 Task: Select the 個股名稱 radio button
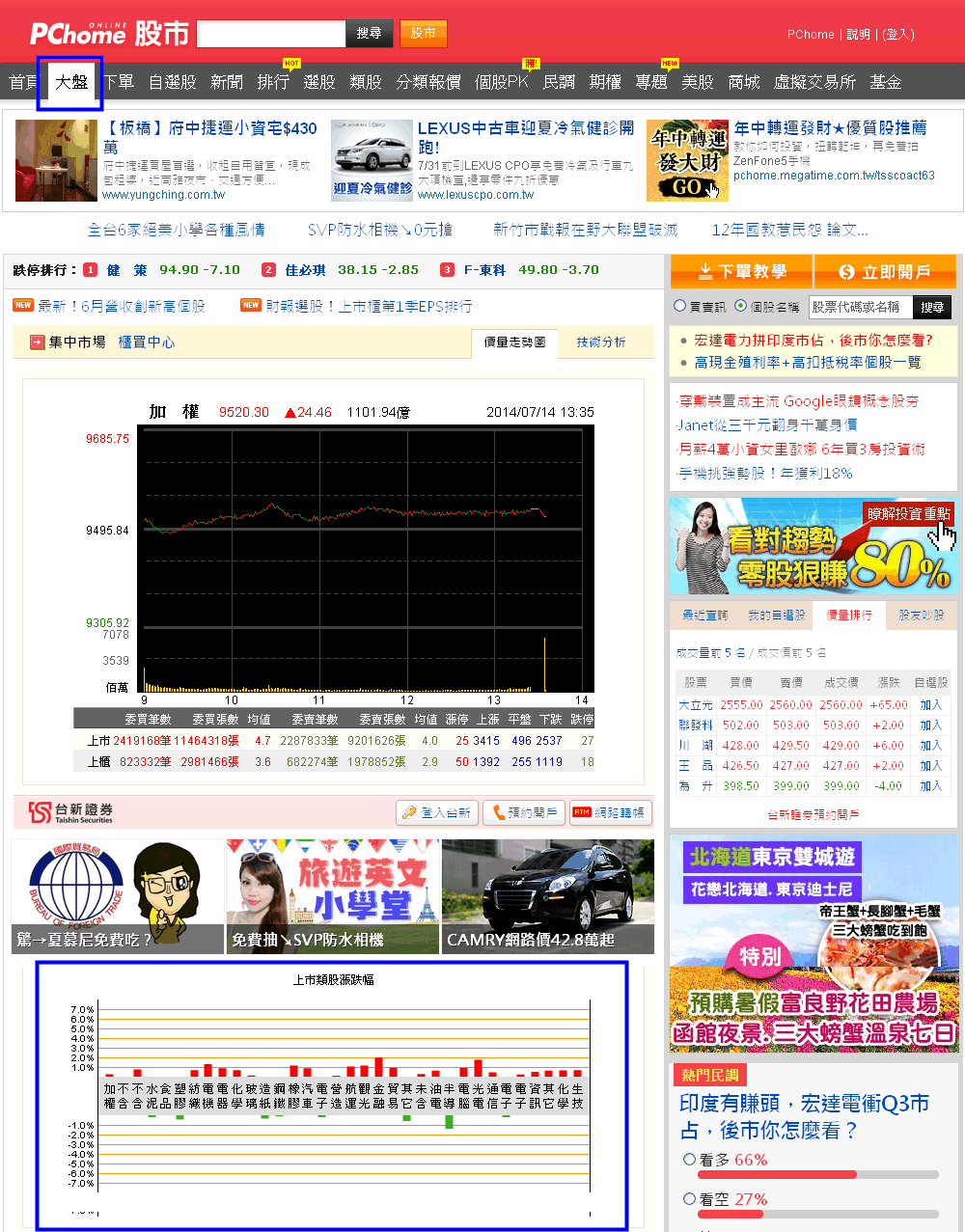(740, 306)
